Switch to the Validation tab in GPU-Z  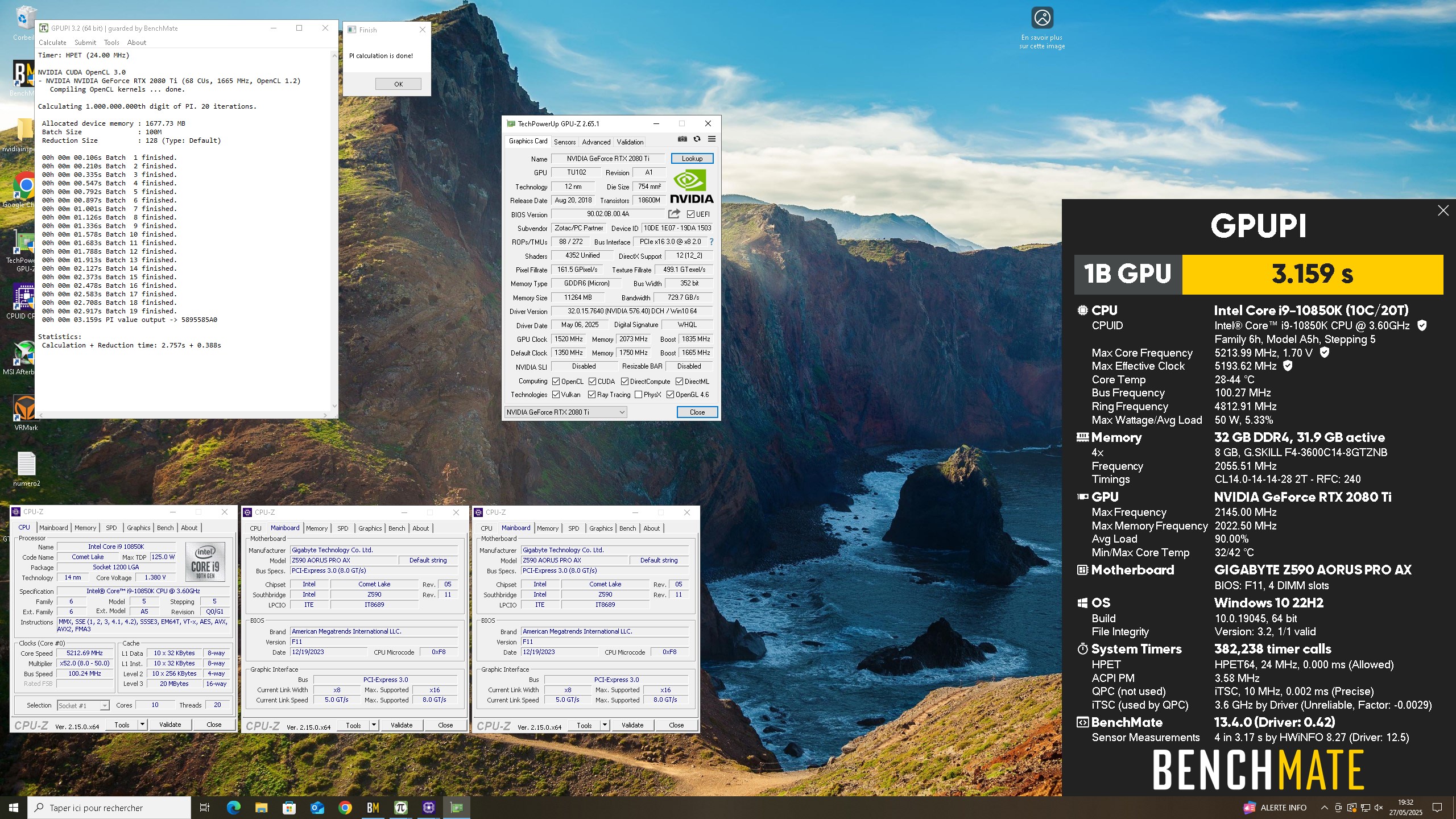(x=630, y=142)
